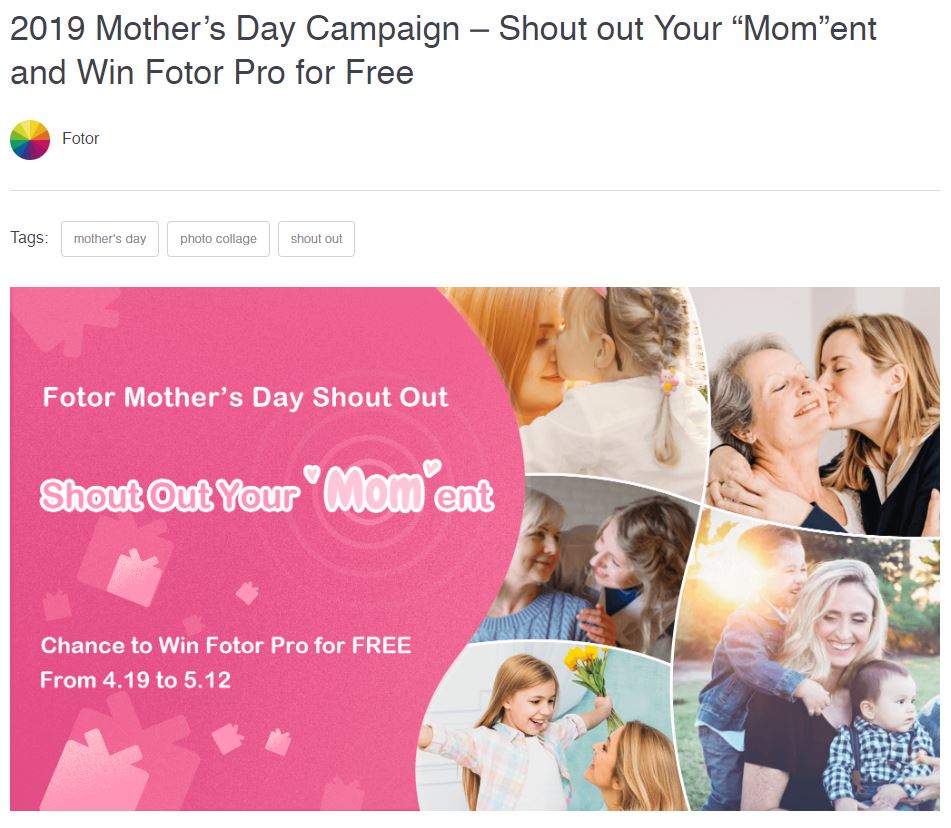Open the Fotor author name link
The width and height of the screenshot is (951, 828).
(80, 139)
